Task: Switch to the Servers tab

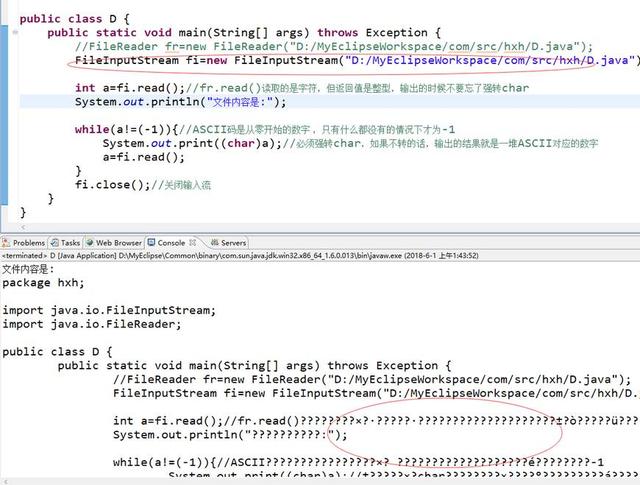Action: click(229, 242)
